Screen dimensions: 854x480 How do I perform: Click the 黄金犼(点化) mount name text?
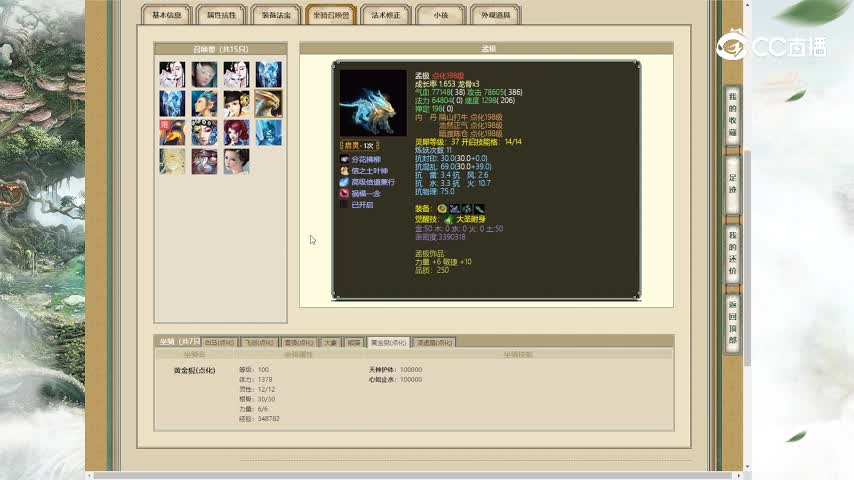click(194, 370)
